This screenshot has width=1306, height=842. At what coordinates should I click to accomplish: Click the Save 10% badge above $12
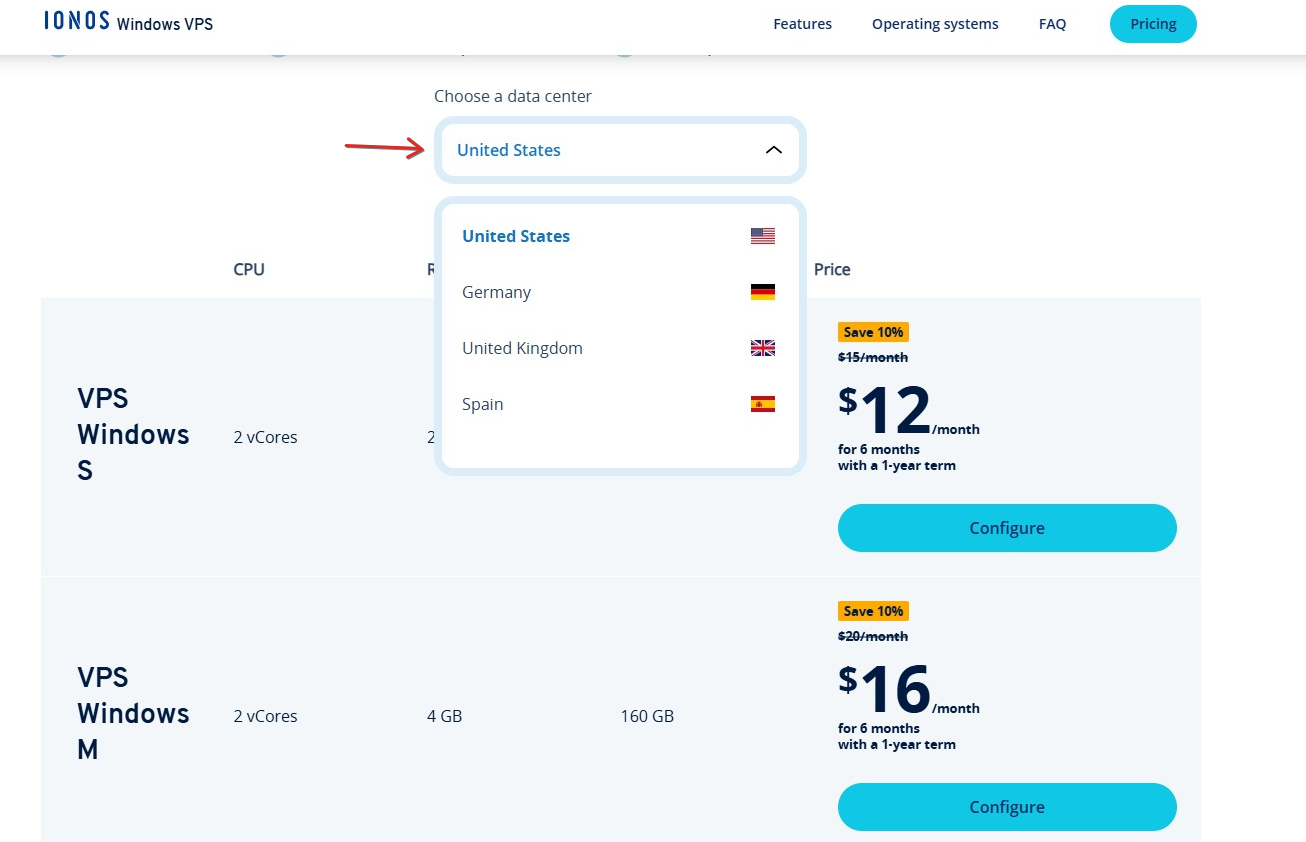click(x=873, y=332)
